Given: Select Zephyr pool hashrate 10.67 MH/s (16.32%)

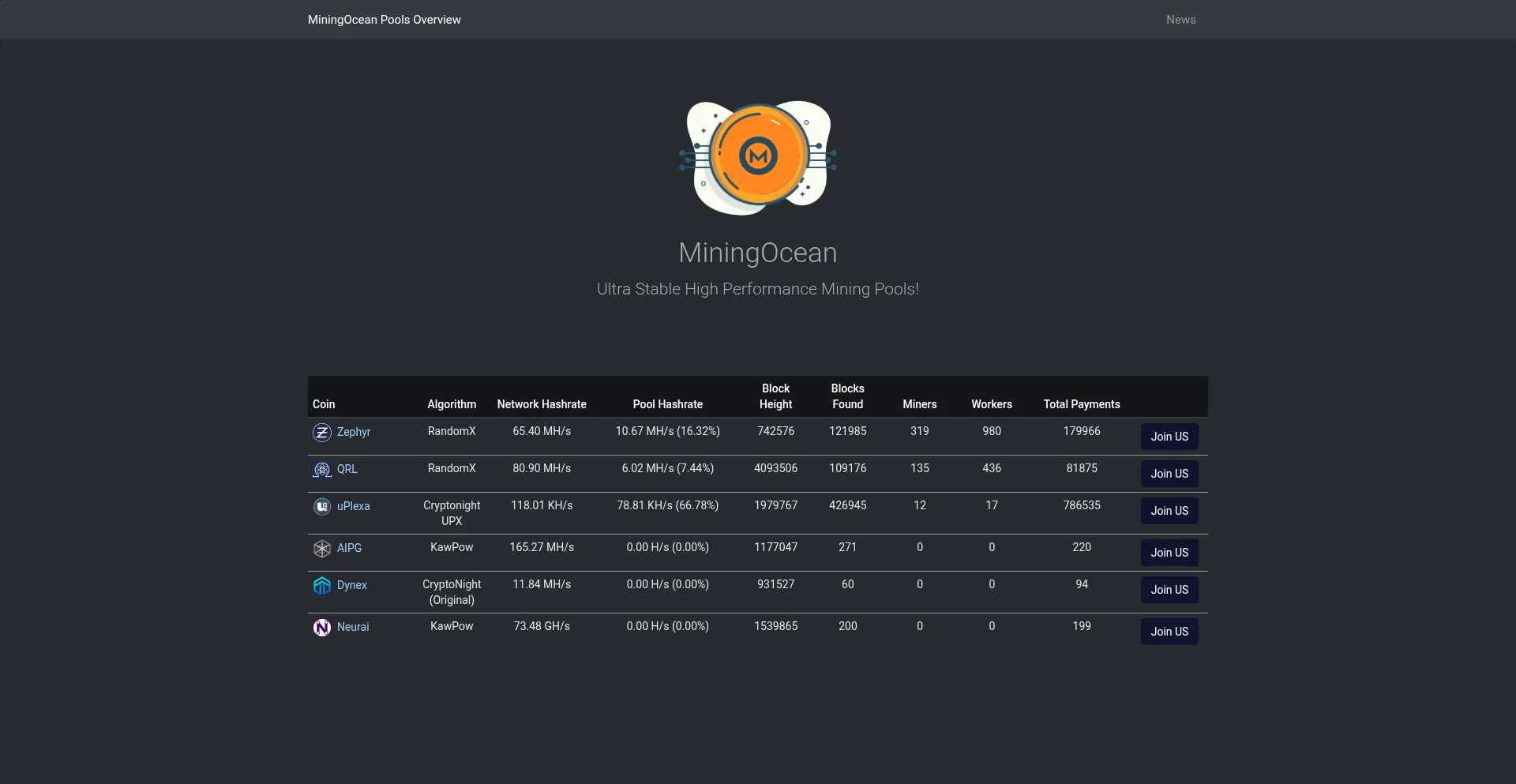Looking at the screenshot, I should click(x=668, y=431).
